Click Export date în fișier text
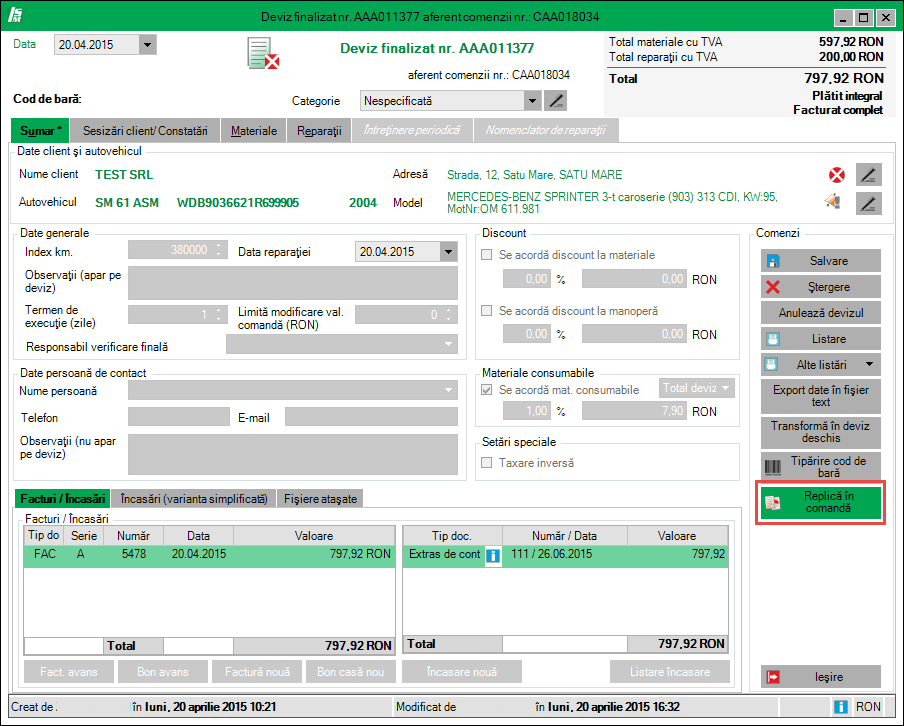 (820, 396)
